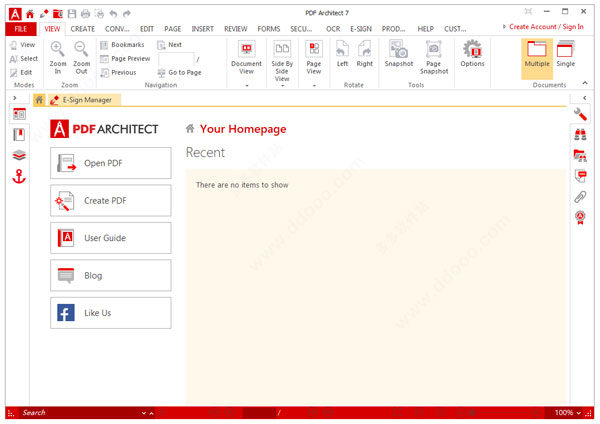Switch to the CREATE ribbon tab
Image resolution: width=600 pixels, height=424 pixels.
click(82, 29)
